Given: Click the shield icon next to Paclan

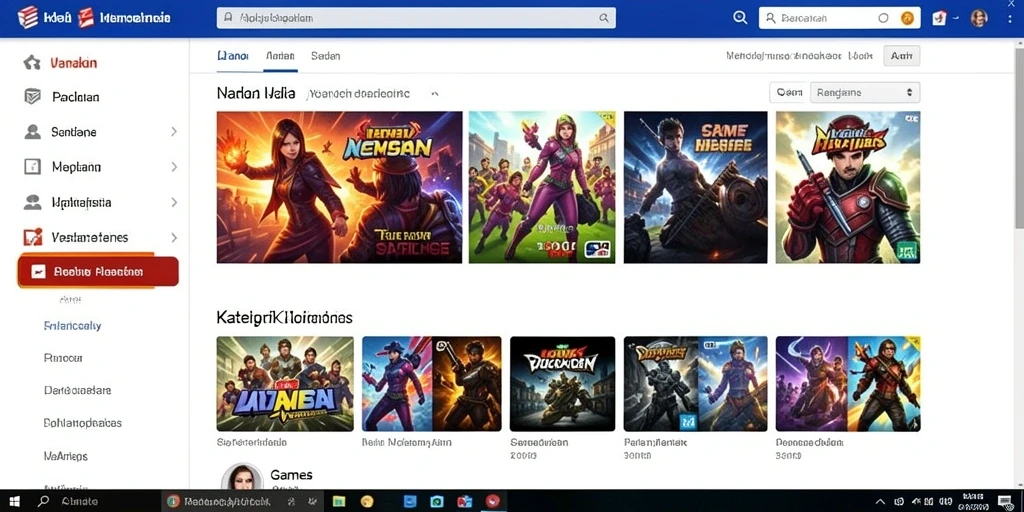Looking at the screenshot, I should (32, 97).
